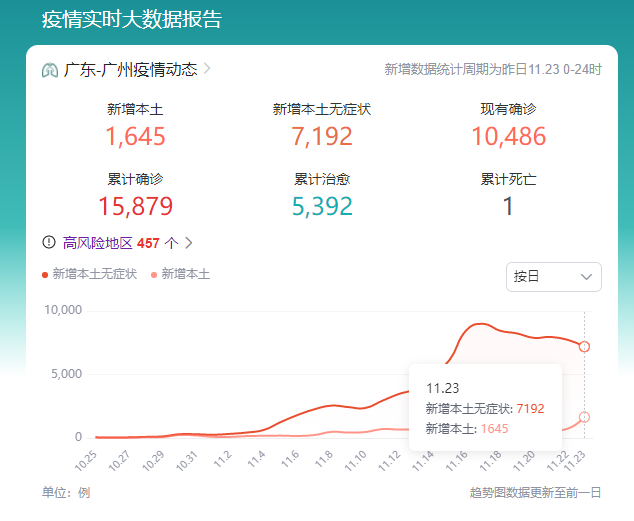Toggle the 新增本土 series in the legend
The image size is (634, 521).
tap(185, 274)
